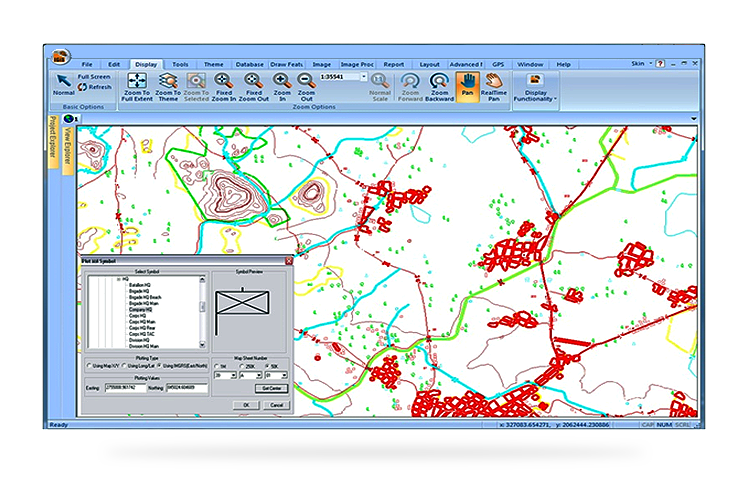The image size is (749, 500).
Task: Open the Database ribbon tab
Action: [249, 64]
